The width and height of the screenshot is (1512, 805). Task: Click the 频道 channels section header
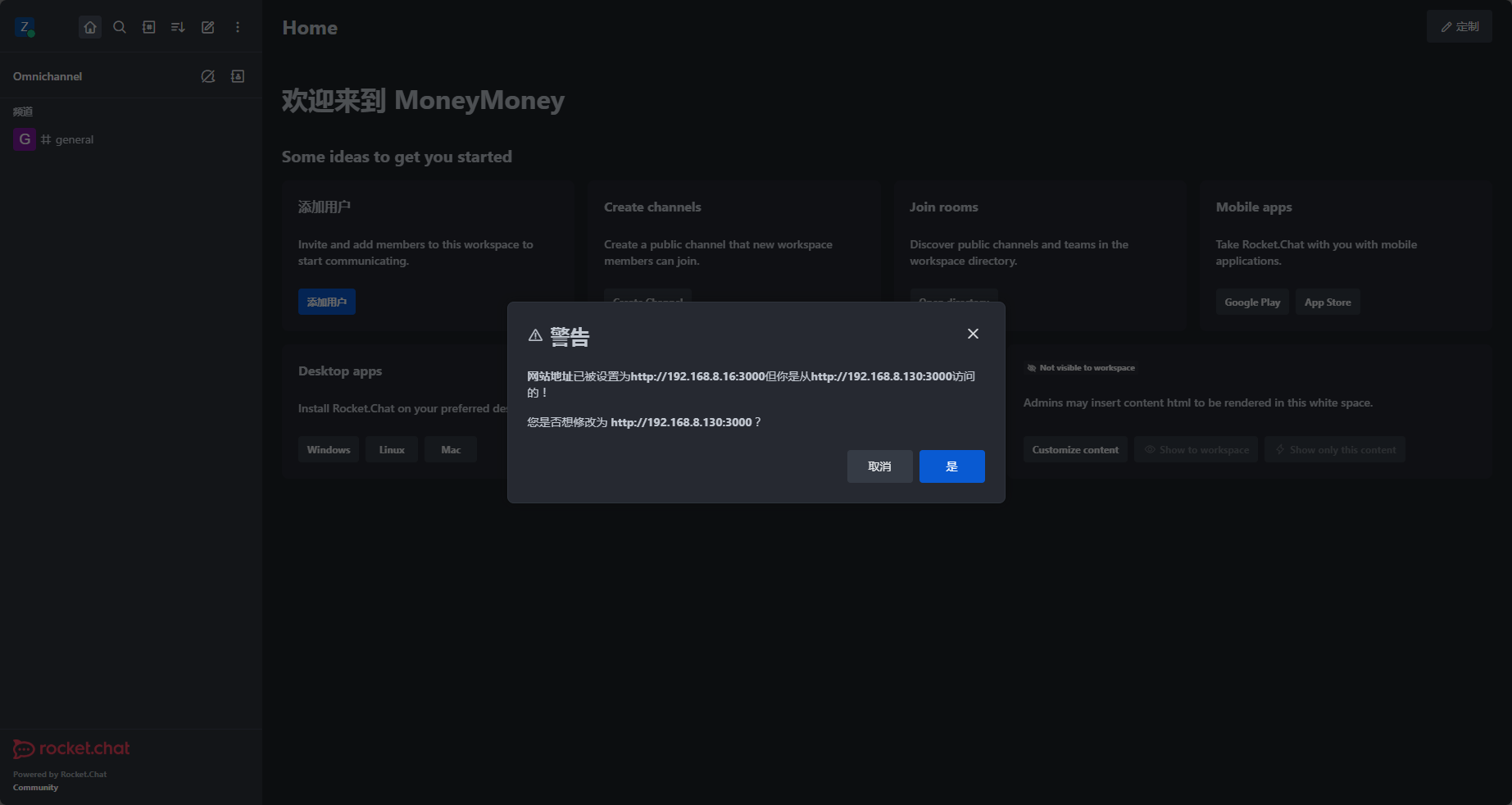[23, 111]
